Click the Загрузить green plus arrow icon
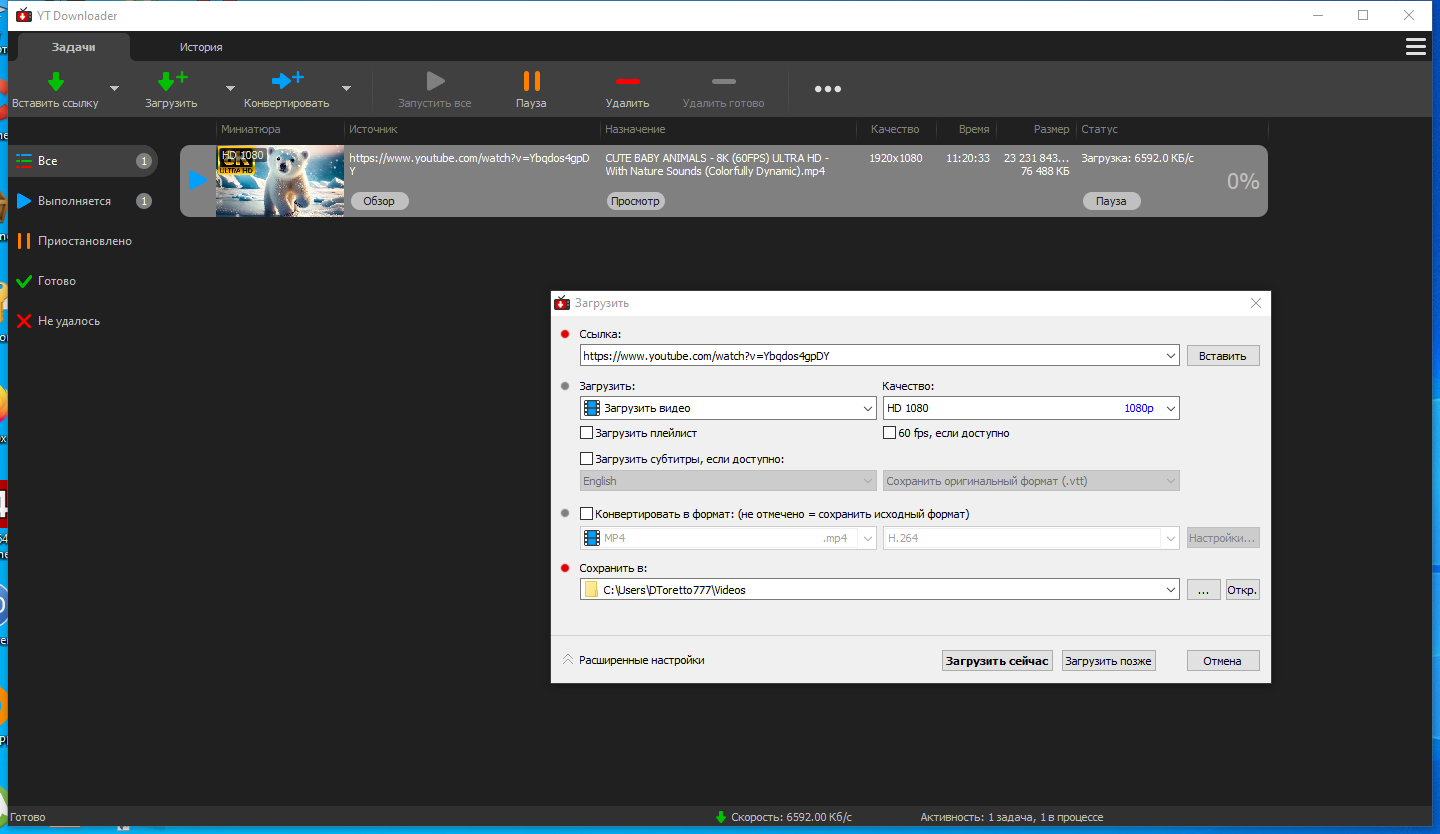 pos(172,81)
